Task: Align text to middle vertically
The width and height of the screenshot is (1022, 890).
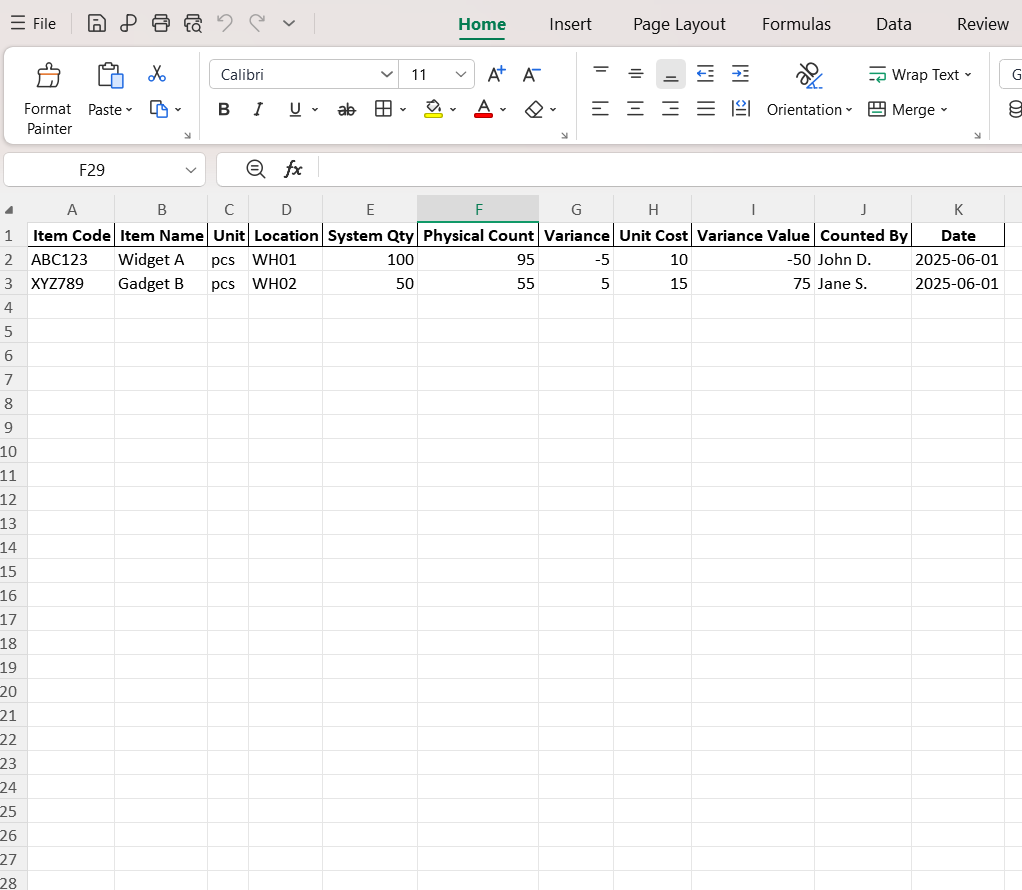Action: [x=635, y=74]
